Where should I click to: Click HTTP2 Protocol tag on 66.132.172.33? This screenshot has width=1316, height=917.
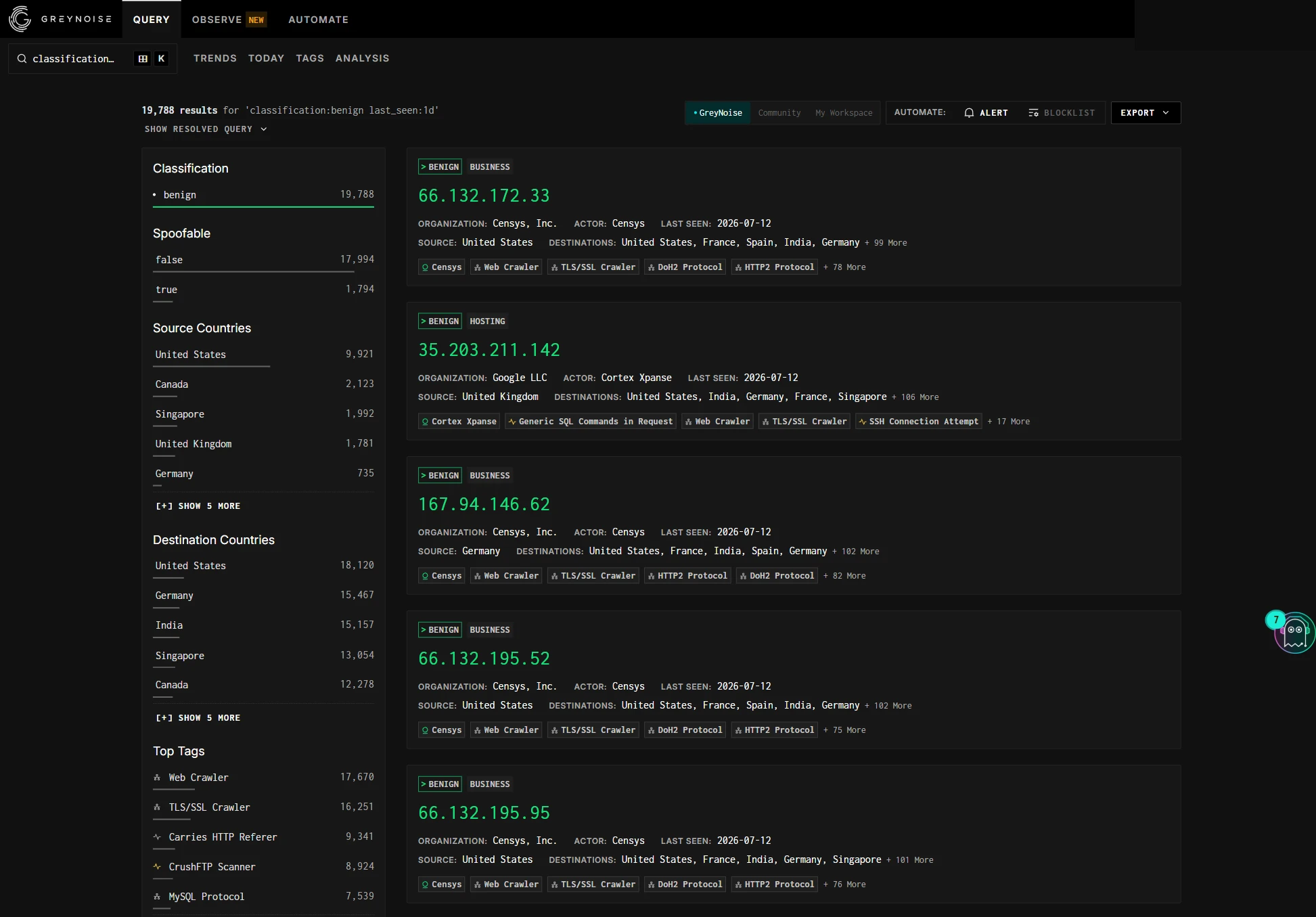(775, 267)
